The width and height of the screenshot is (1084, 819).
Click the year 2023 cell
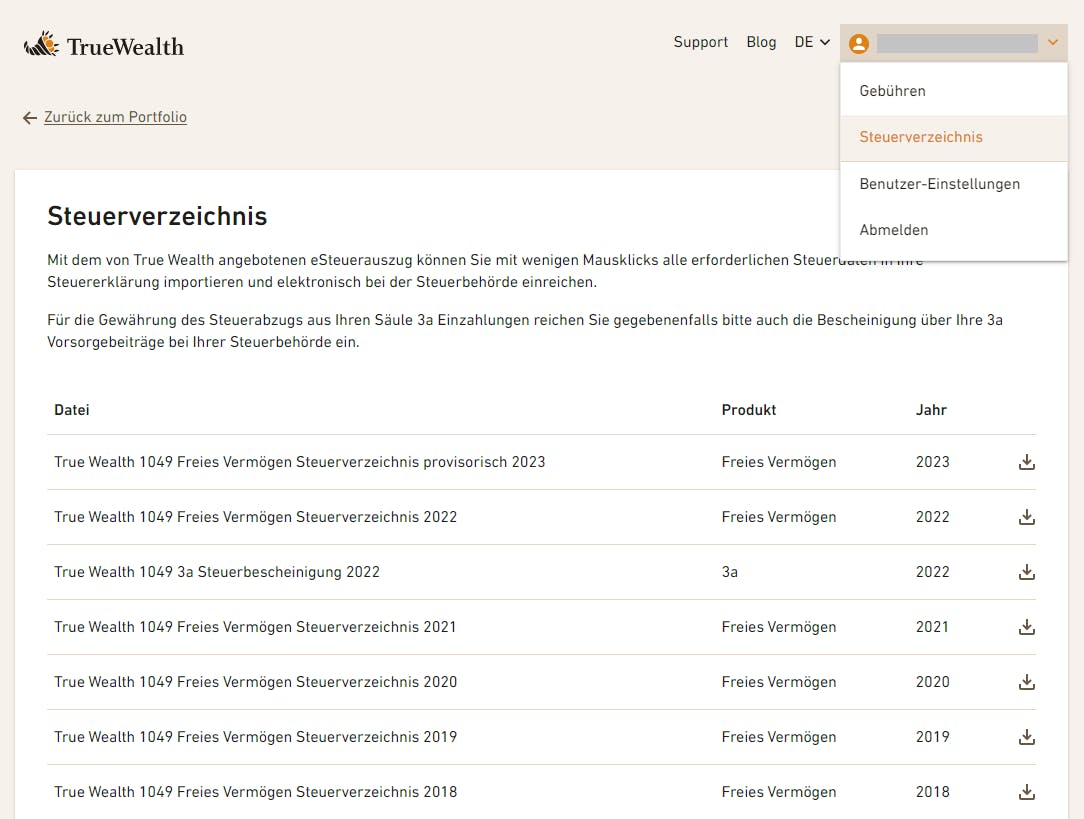tap(933, 462)
